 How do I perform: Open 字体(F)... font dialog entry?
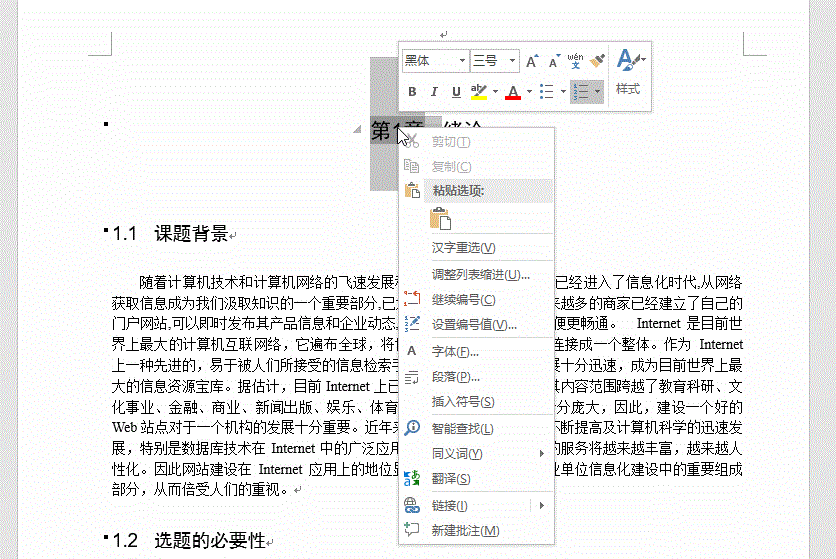coord(477,352)
